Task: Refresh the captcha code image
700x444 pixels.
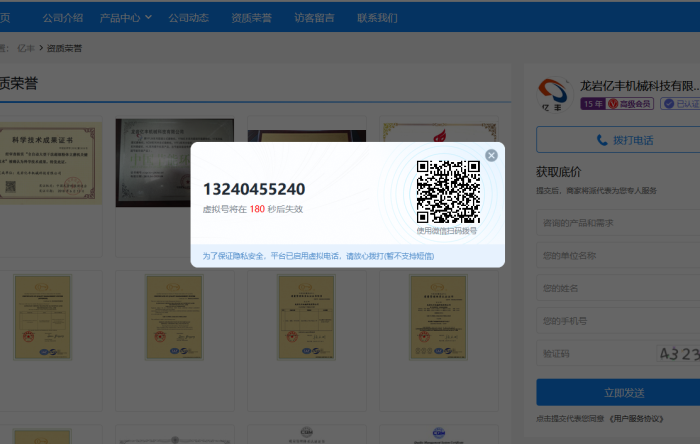Action: 678,354
